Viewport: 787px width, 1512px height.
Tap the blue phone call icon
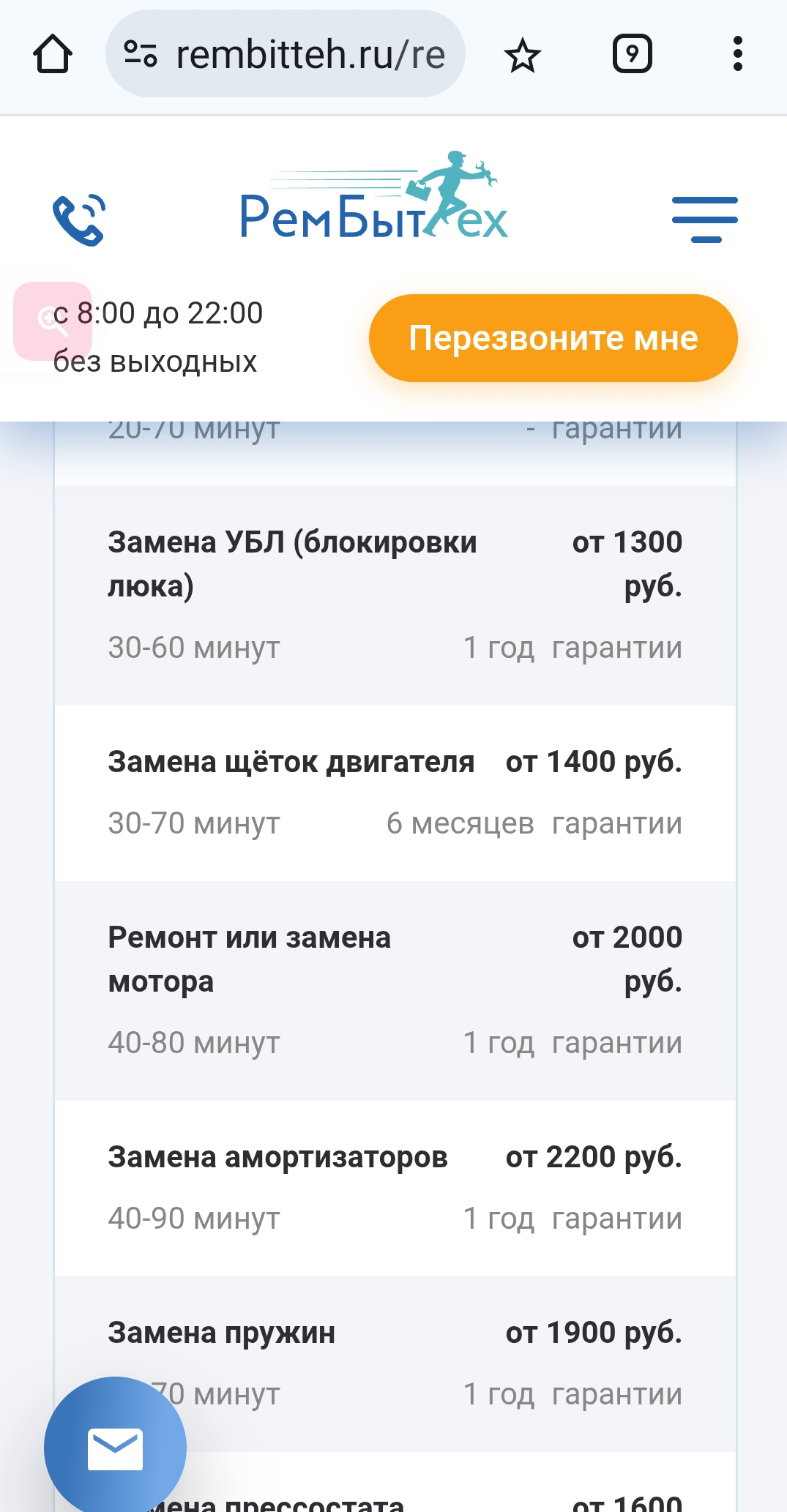click(x=79, y=219)
